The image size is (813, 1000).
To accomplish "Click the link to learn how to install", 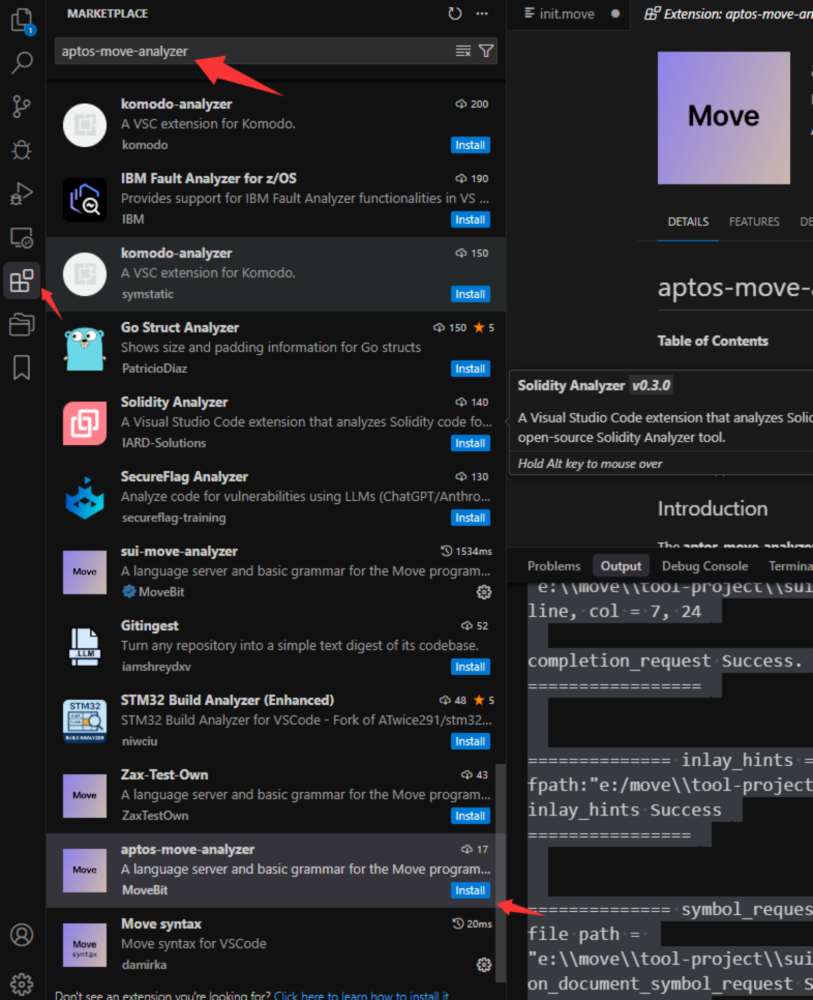I will (361, 995).
